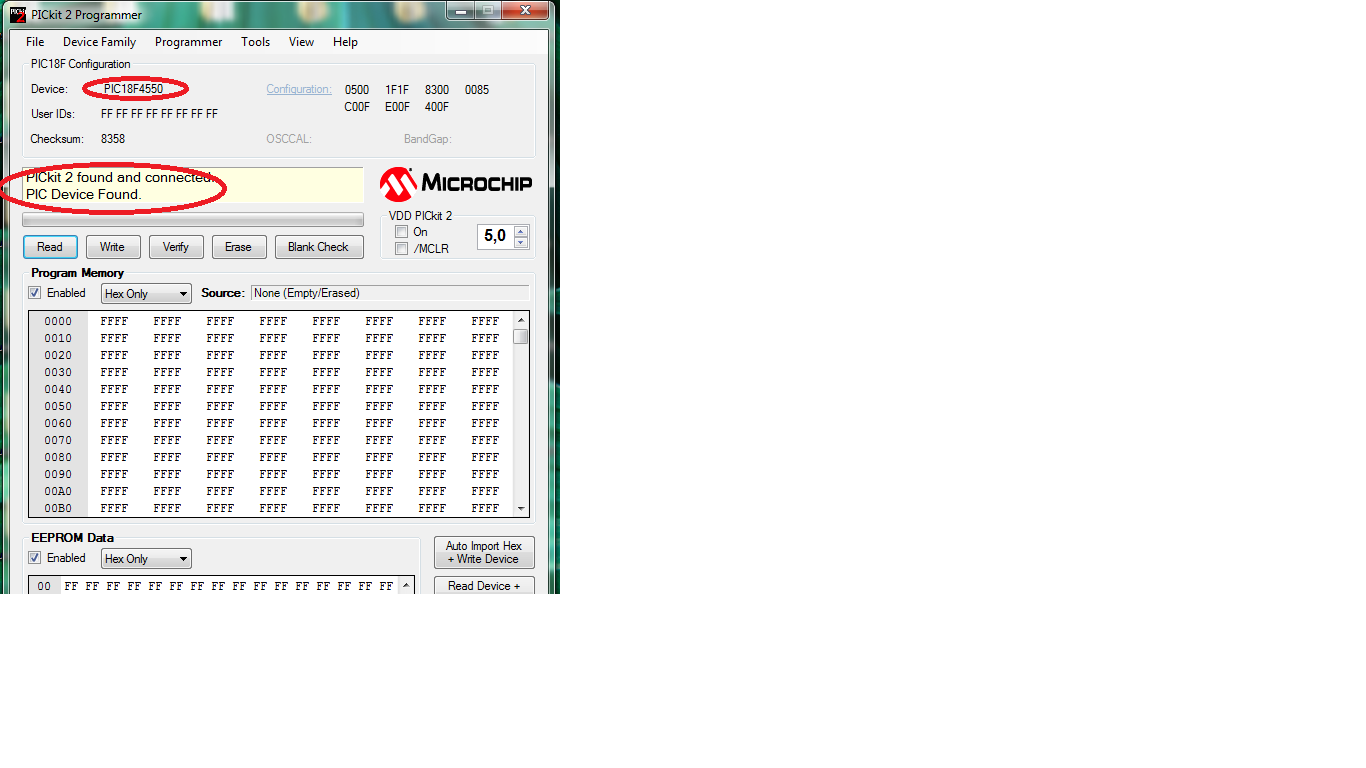1366x768 pixels.
Task: Click configuration word E00F
Action: tap(397, 107)
